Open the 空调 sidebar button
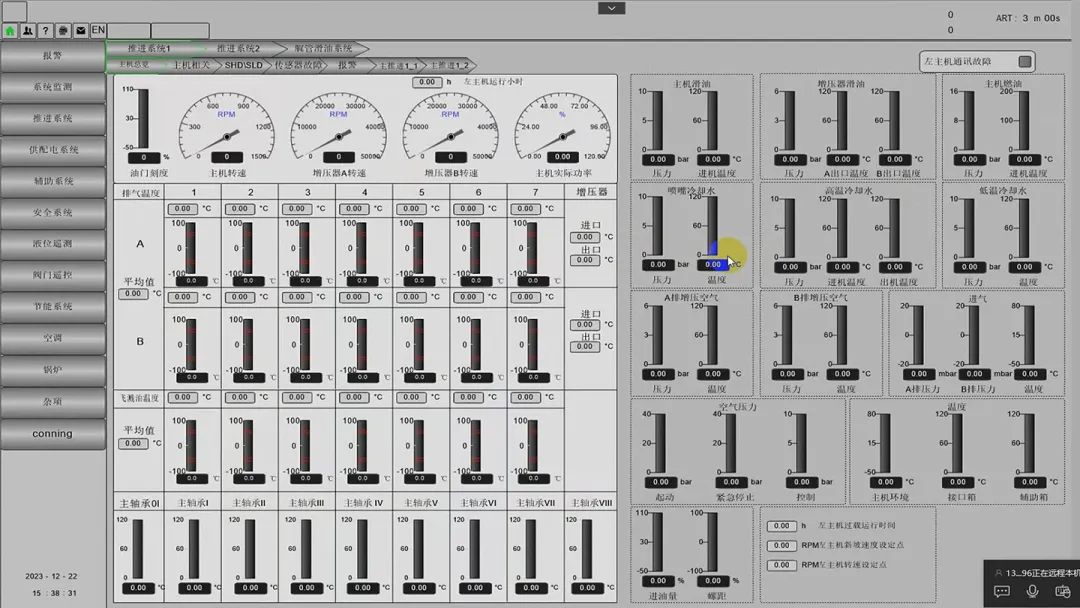Viewport: 1080px width, 608px height. coord(53,339)
